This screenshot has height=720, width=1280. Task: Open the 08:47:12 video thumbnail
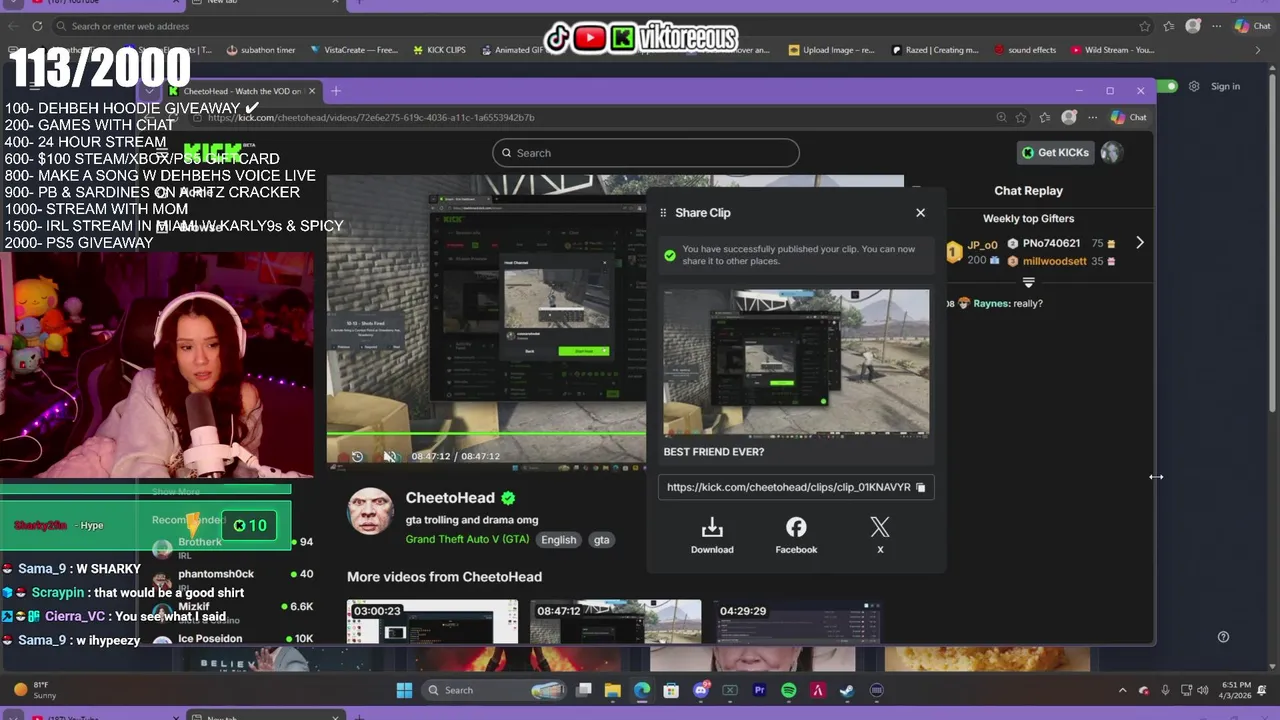(x=615, y=621)
